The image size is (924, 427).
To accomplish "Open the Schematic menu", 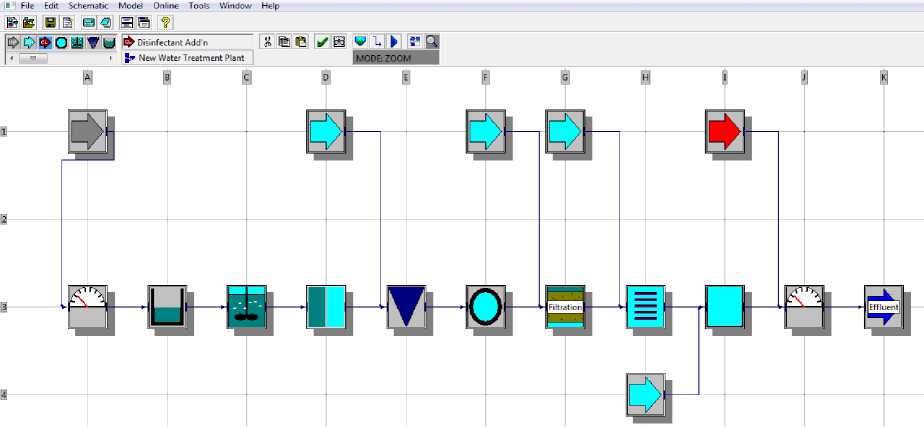I will click(88, 6).
